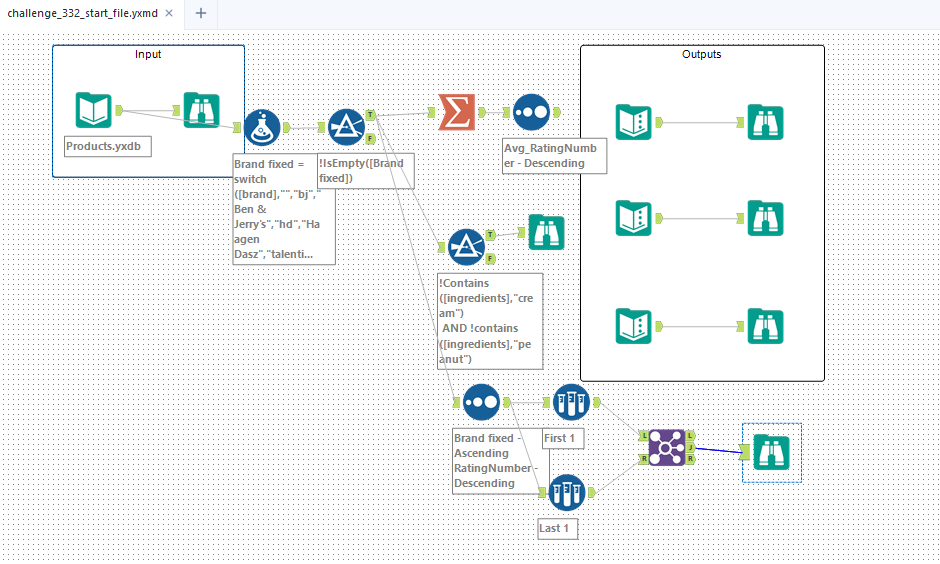Select the Sample tool labeled Last 1
This screenshot has height=564, width=940.
coord(567,493)
